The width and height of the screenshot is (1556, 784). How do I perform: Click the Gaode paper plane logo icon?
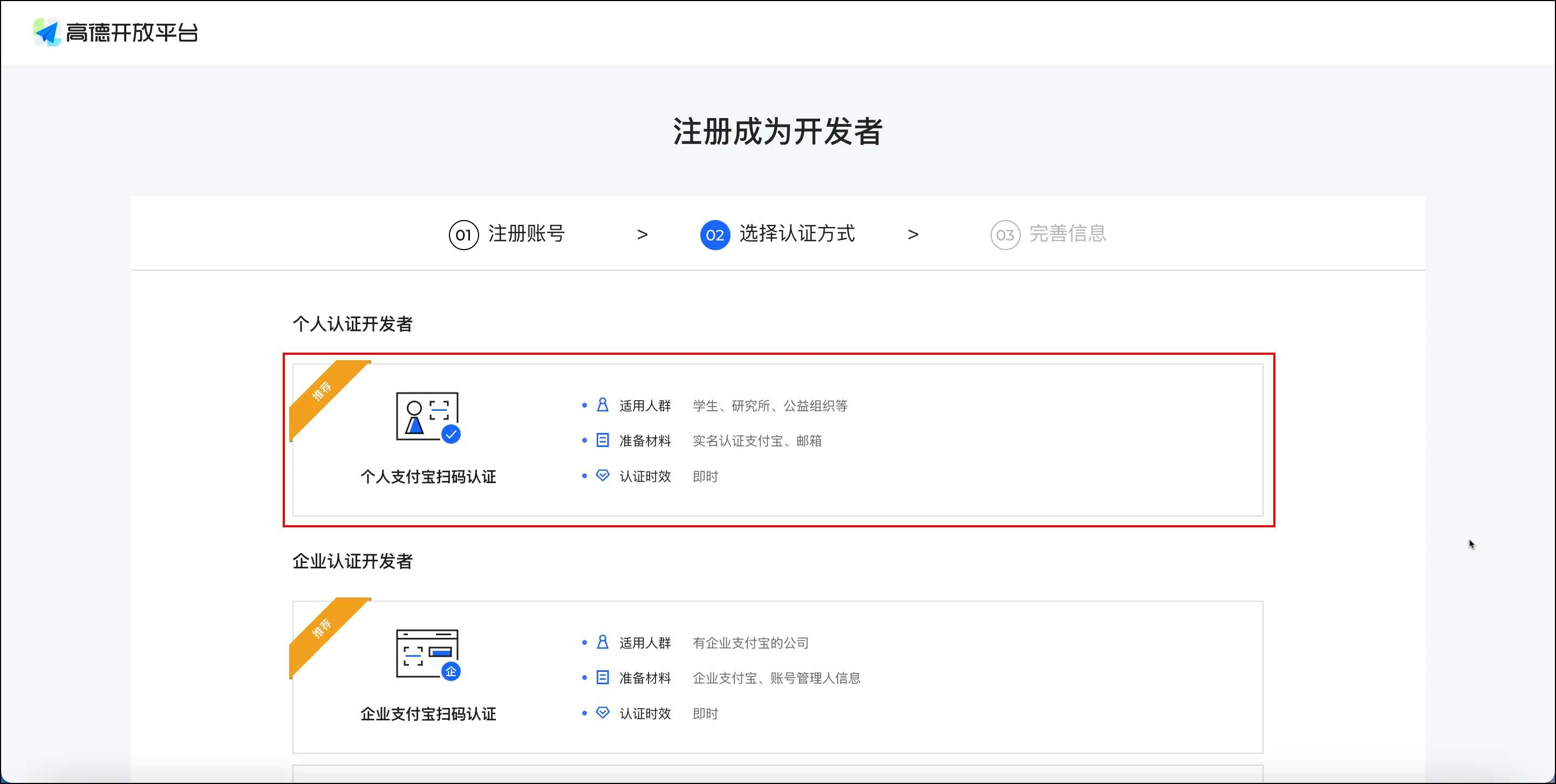click(47, 32)
